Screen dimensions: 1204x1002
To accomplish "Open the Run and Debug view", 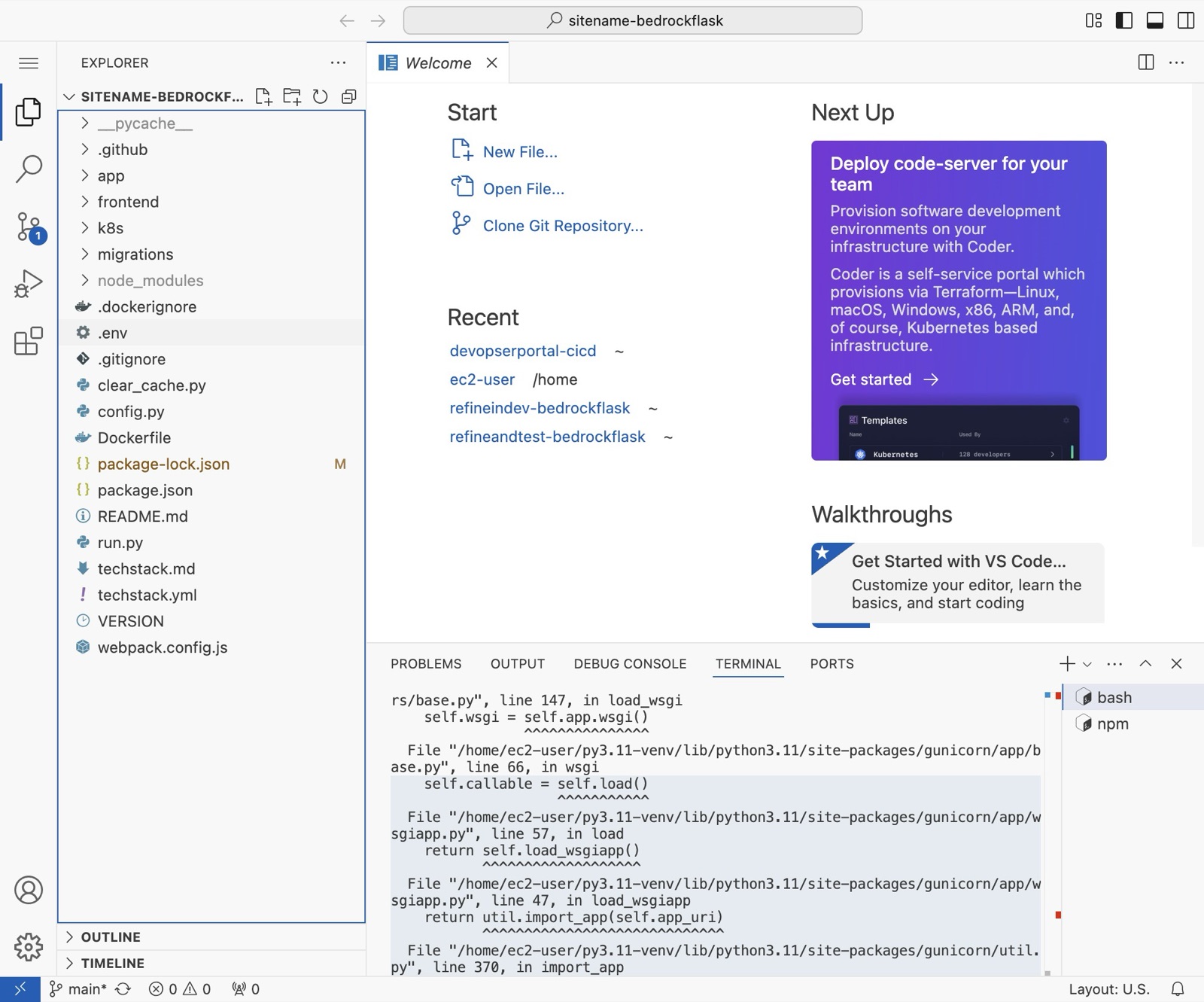I will tap(29, 284).
